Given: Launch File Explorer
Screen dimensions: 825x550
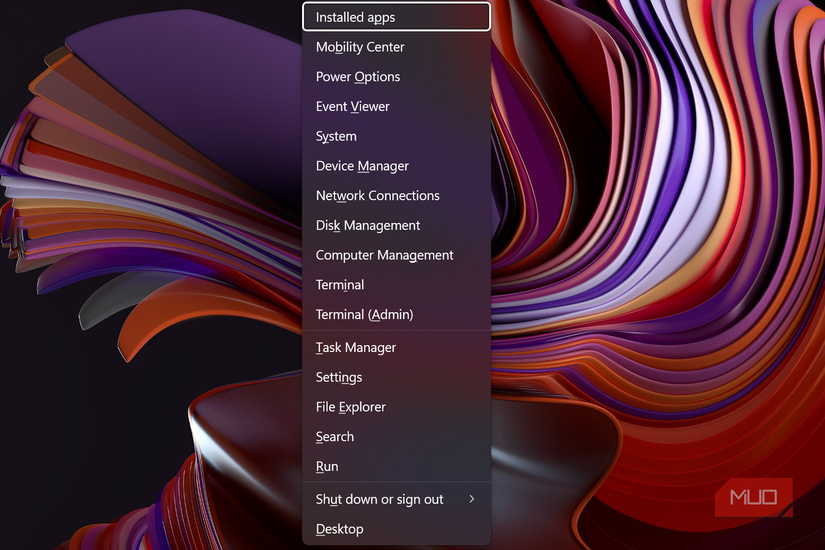Looking at the screenshot, I should click(396, 407).
